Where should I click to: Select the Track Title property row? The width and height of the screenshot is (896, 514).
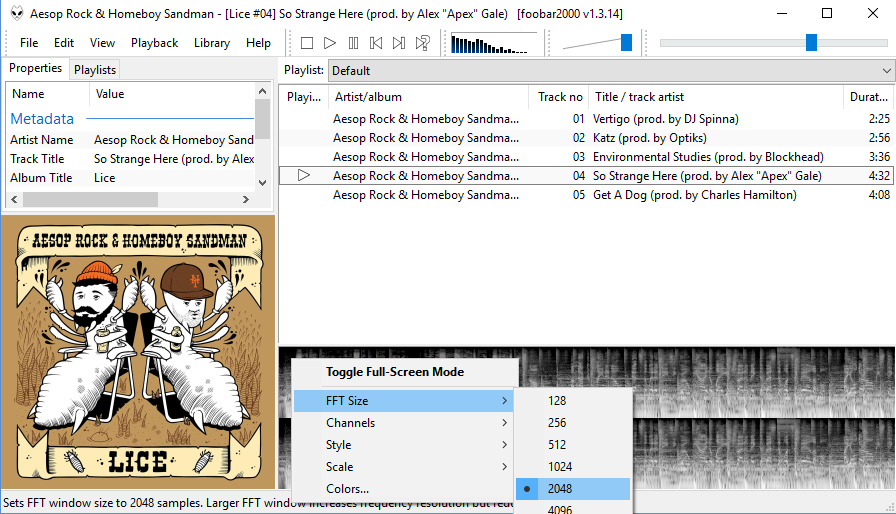pyautogui.click(x=131, y=159)
